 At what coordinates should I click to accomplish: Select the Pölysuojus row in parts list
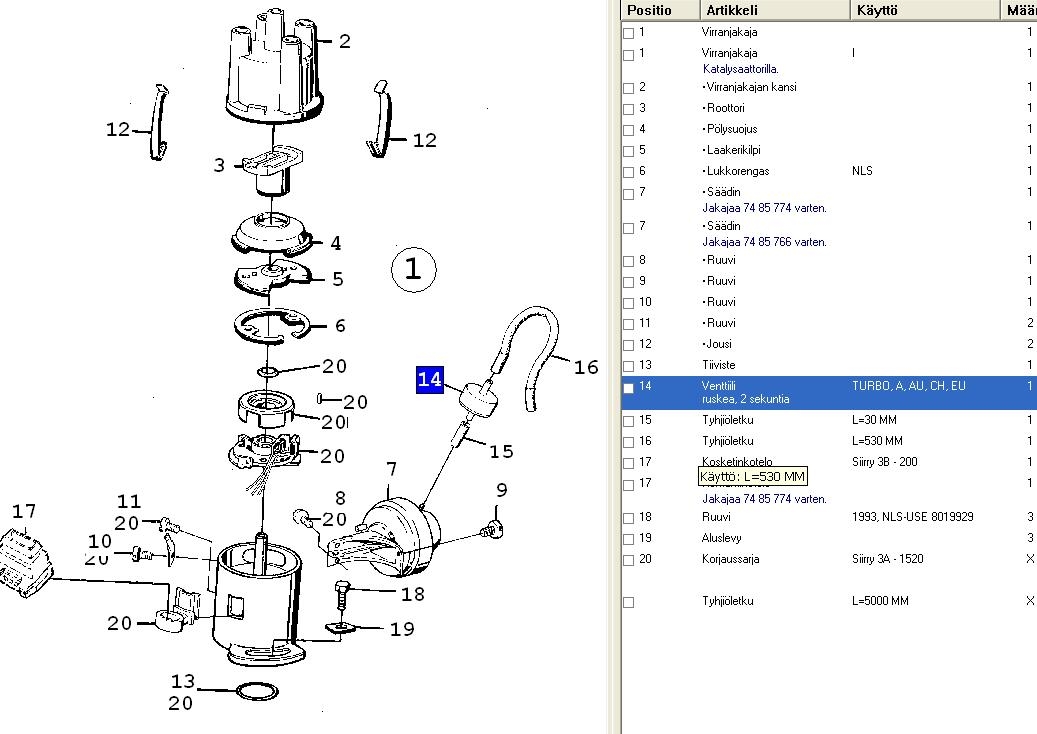pyautogui.click(x=730, y=129)
